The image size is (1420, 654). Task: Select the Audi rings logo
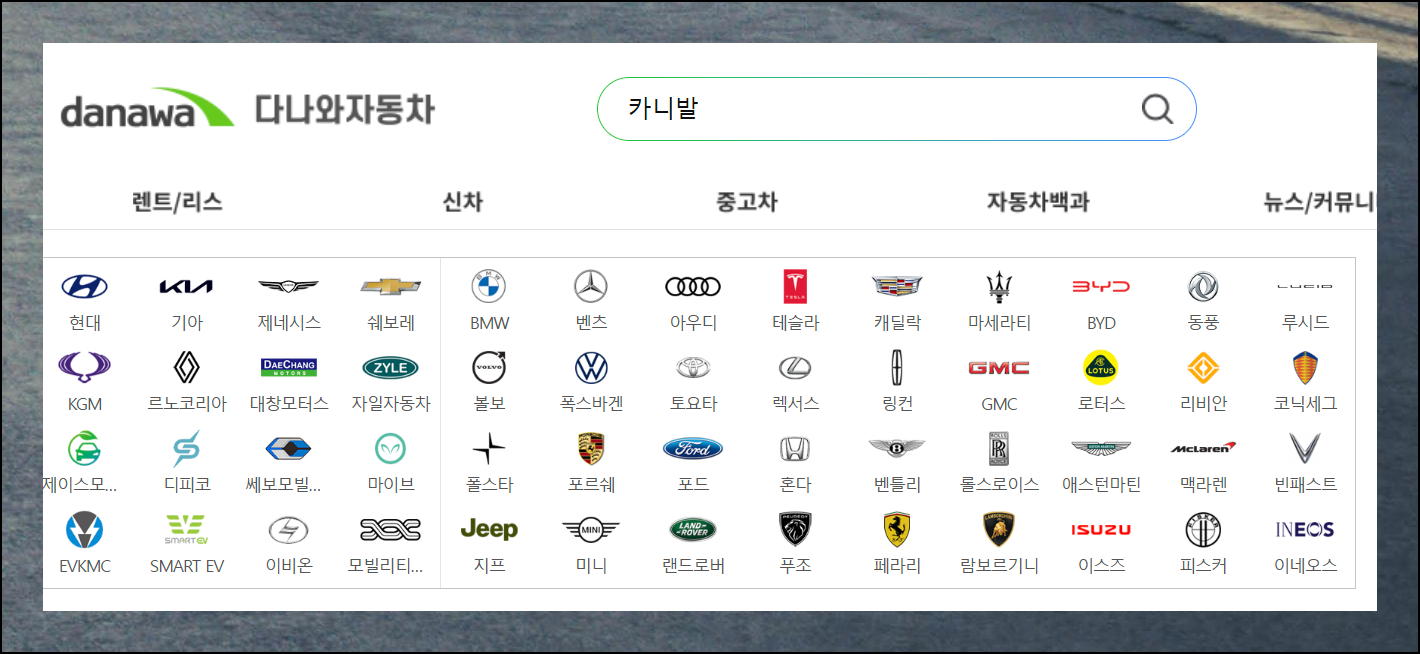693,287
